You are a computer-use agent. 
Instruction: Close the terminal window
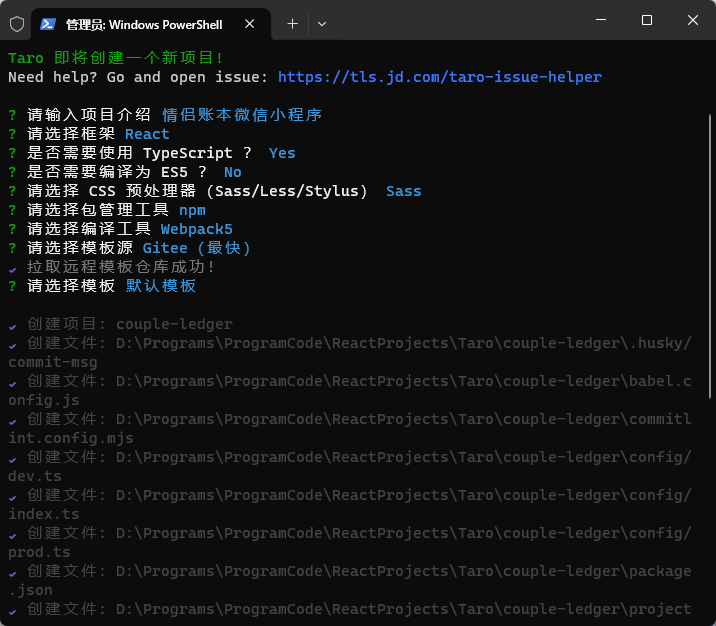point(693,20)
